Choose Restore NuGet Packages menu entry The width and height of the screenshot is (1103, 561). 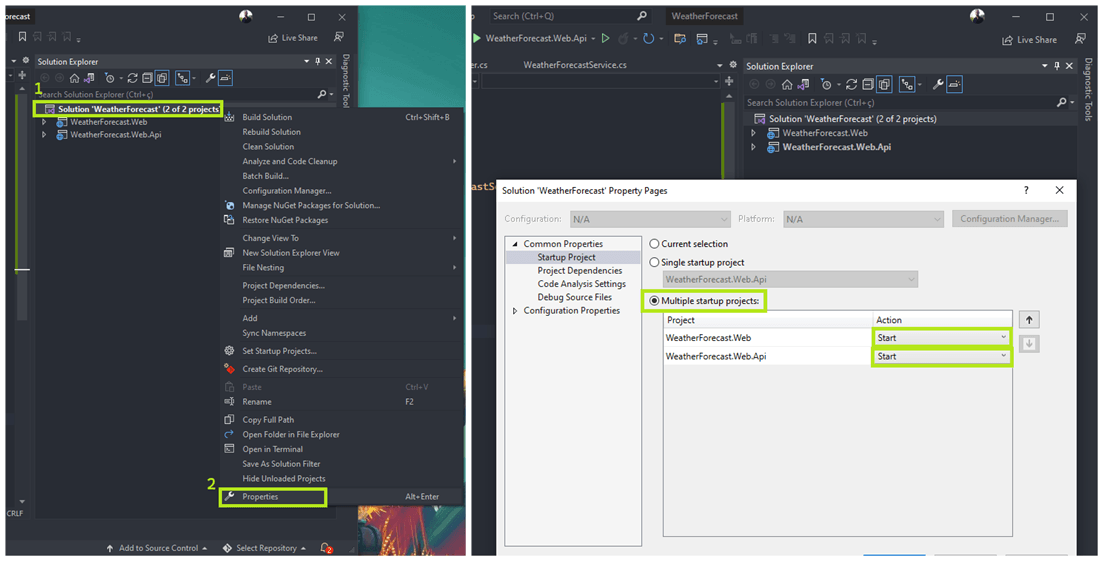click(x=342, y=220)
